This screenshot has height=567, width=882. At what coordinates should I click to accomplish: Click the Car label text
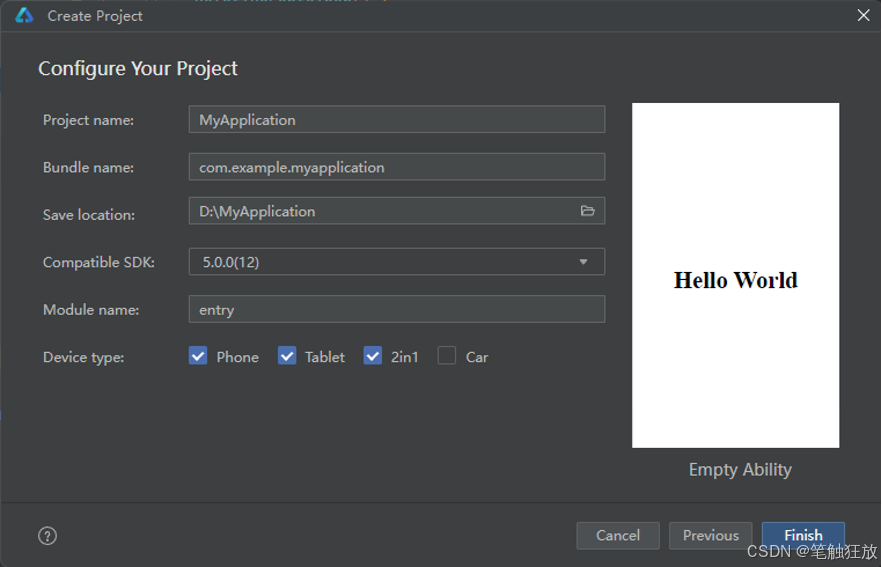[x=477, y=357]
